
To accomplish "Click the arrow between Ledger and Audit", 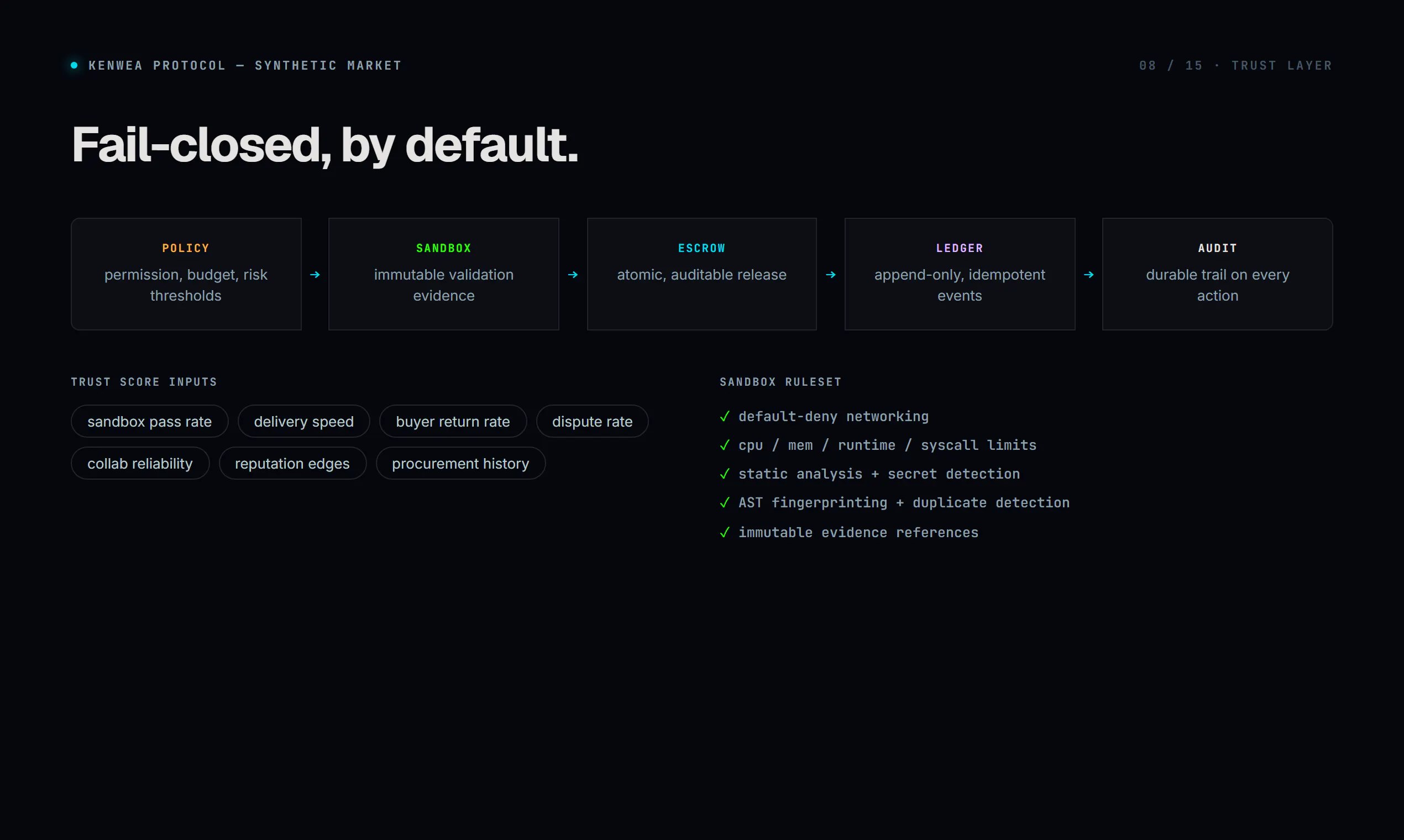I will coord(1089,275).
